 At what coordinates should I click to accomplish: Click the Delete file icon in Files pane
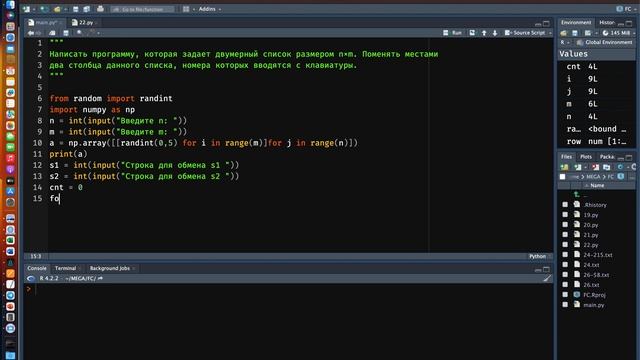tap(596, 167)
